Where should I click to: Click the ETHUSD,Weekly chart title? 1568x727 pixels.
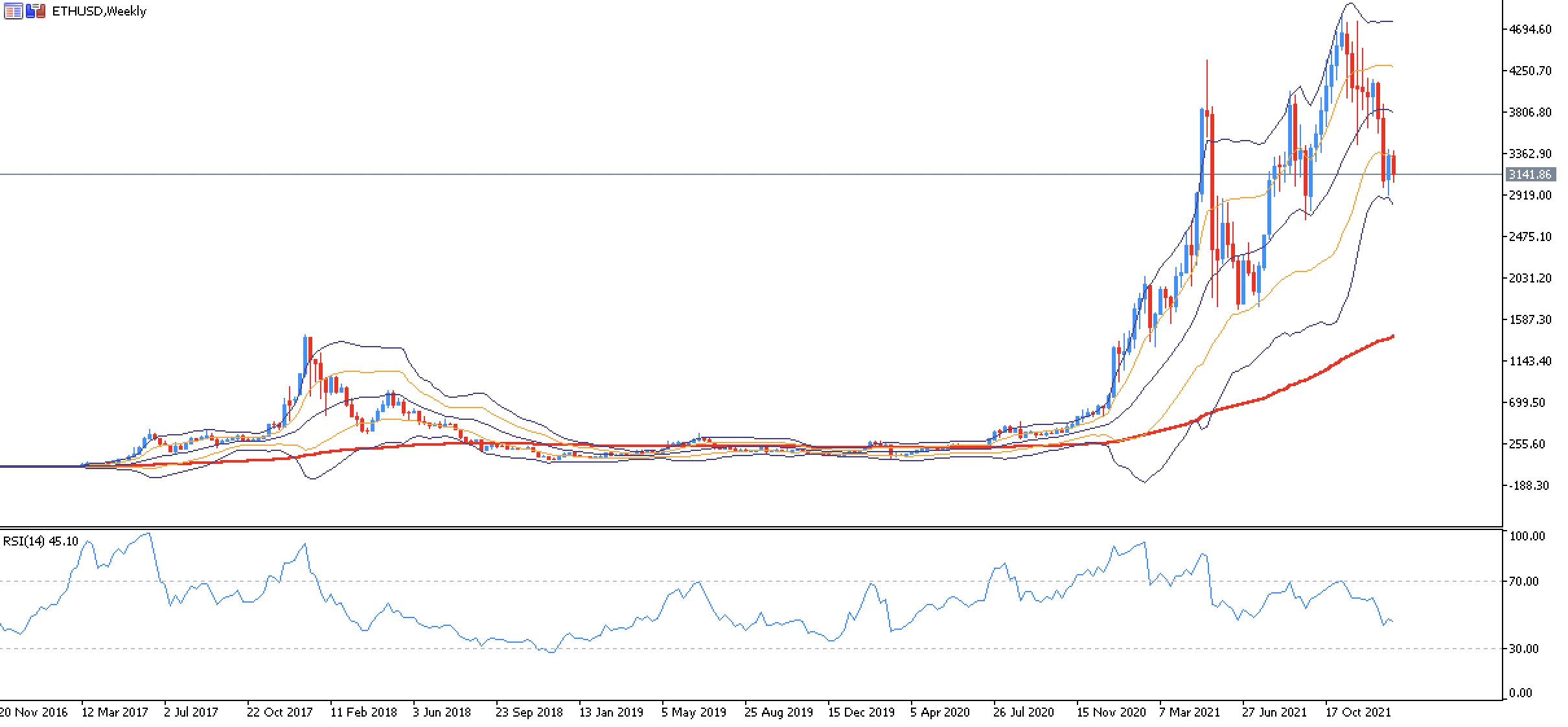tap(99, 11)
